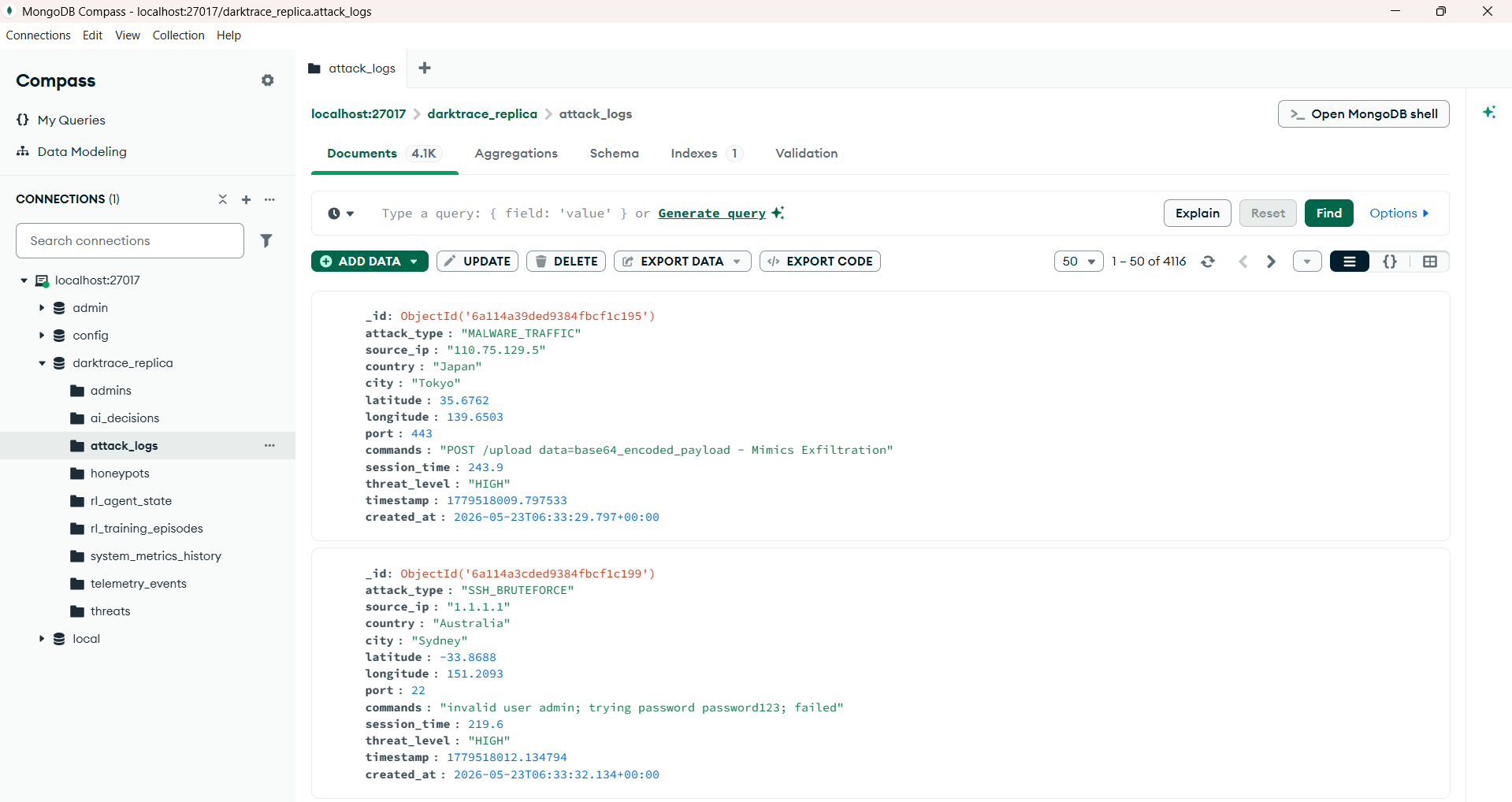Open the Help menu
Image resolution: width=1512 pixels, height=802 pixels.
pos(228,35)
